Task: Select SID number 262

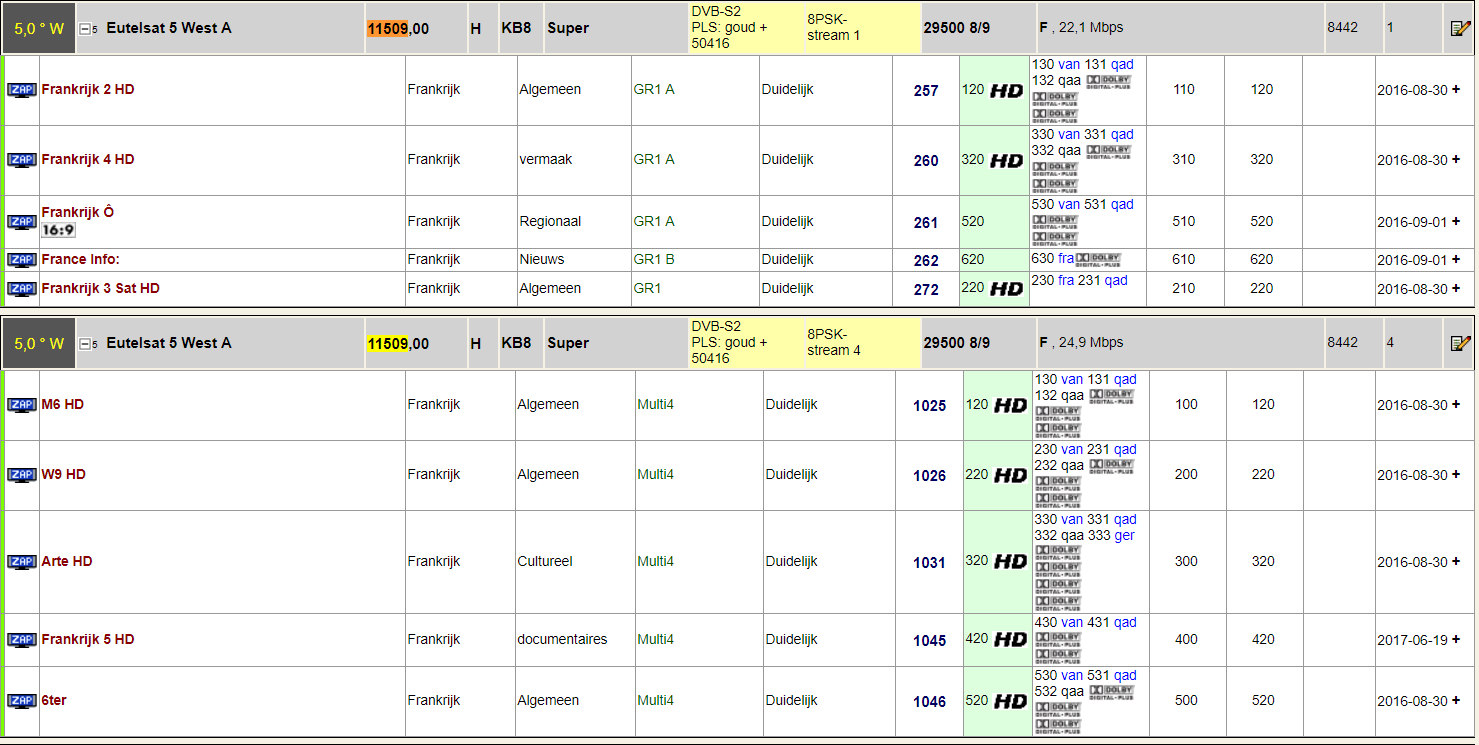Action: [926, 261]
